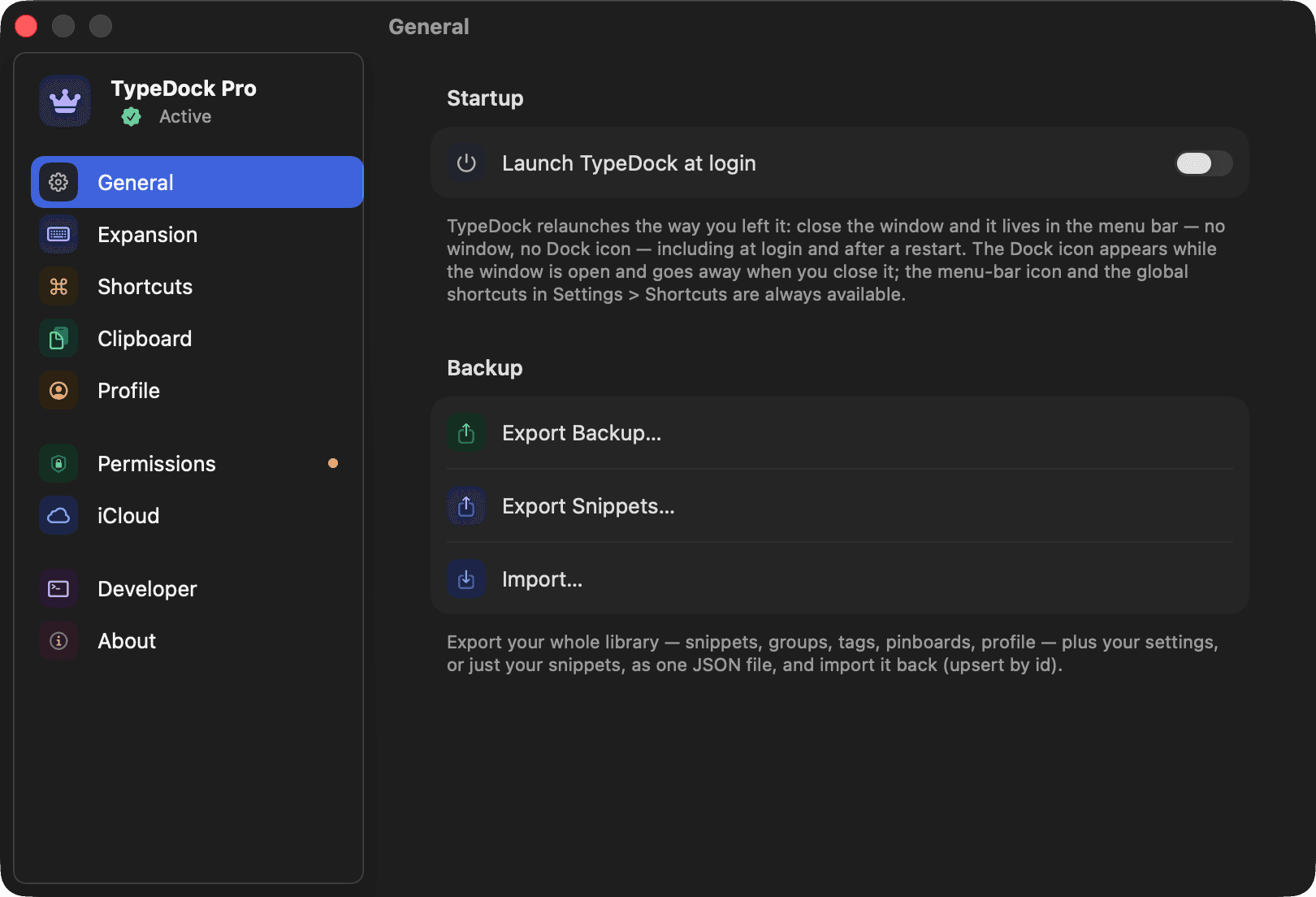Click the Expansion keyboard icon
Screen dimensions: 1316x897
tap(58, 234)
